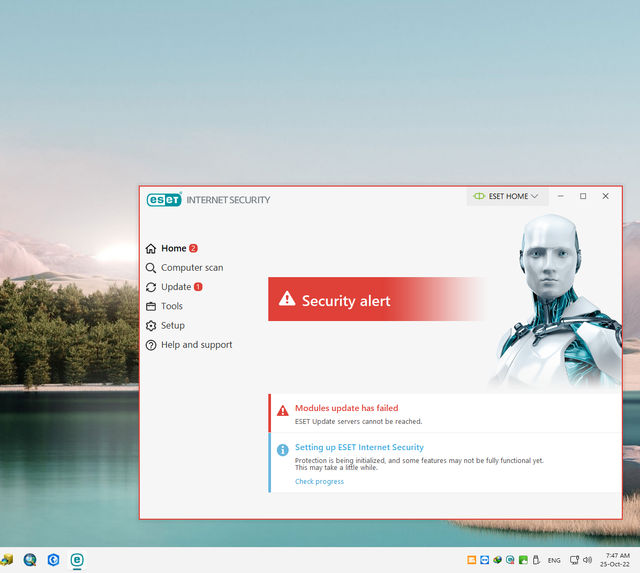Click the blue info icon for setup notice
The width and height of the screenshot is (640, 573).
tap(282, 450)
